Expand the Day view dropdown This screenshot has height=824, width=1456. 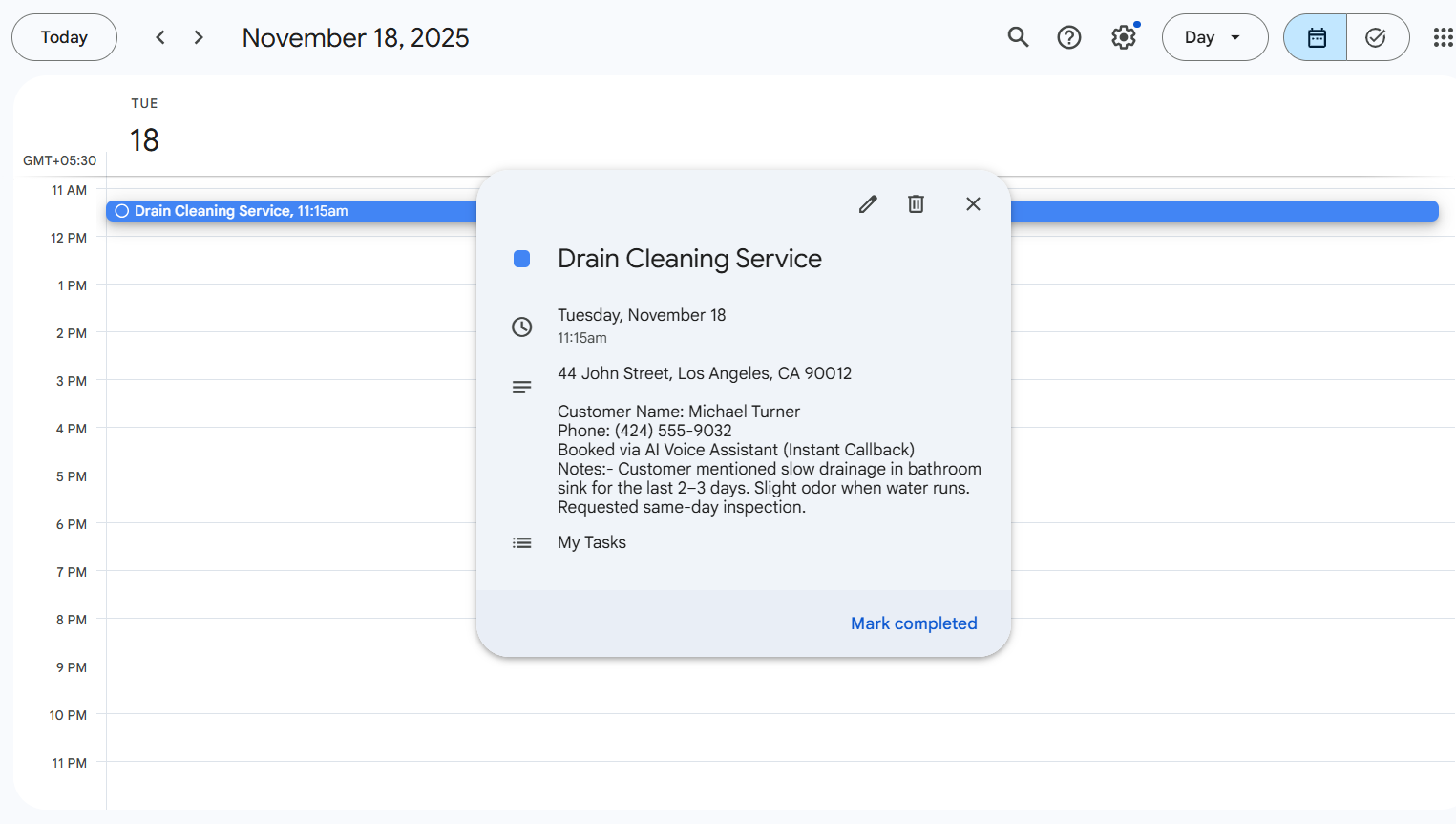pyautogui.click(x=1213, y=37)
